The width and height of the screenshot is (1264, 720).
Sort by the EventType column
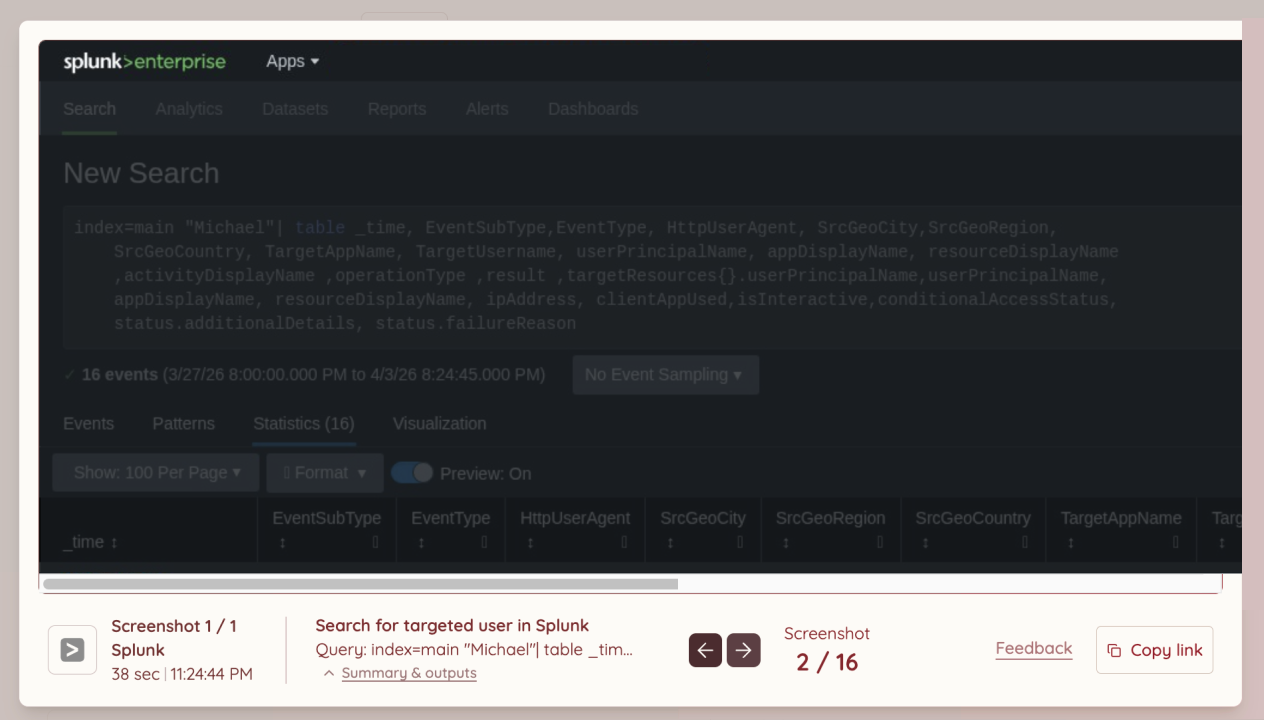coord(451,518)
